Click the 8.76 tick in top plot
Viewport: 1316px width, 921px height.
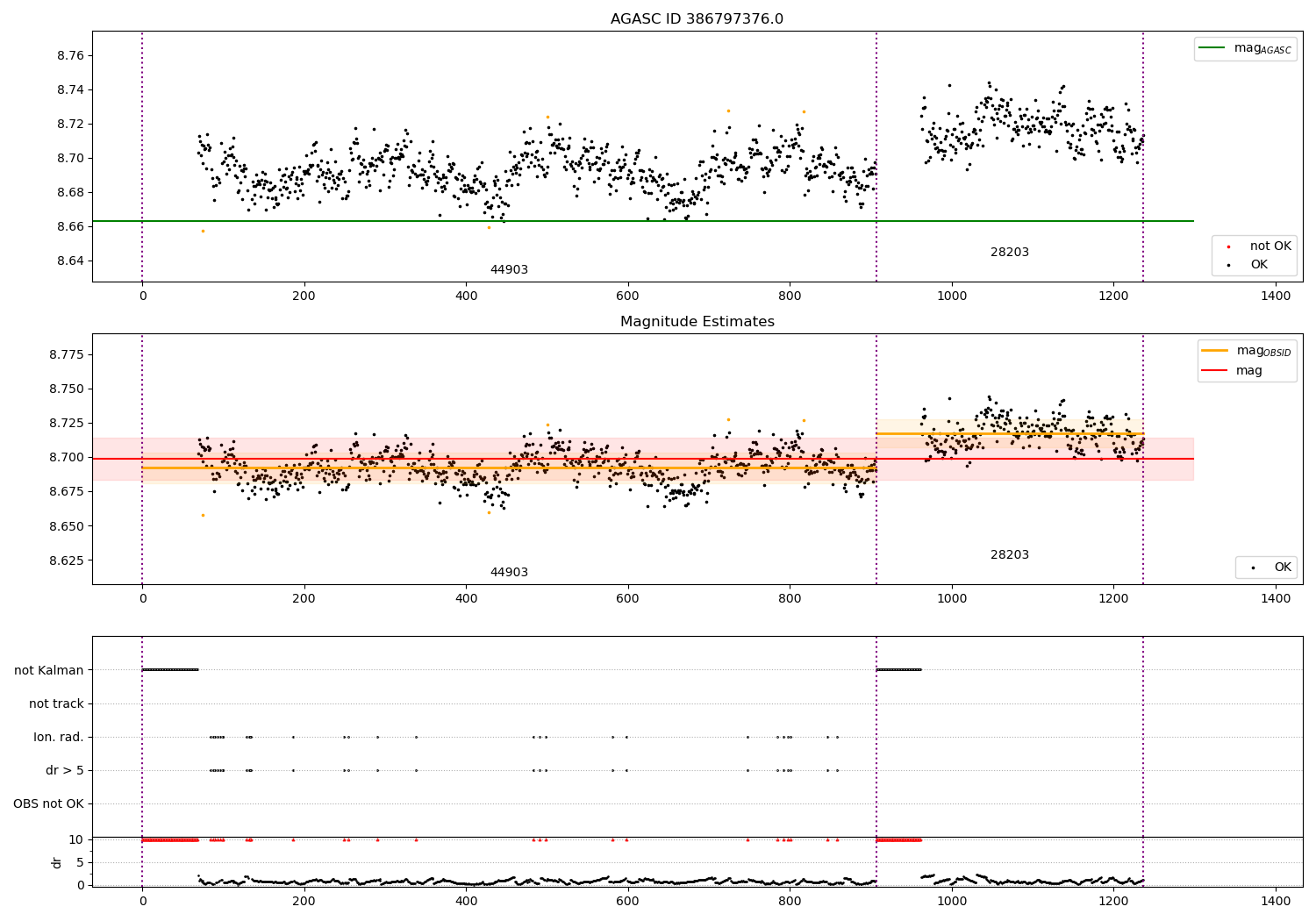click(71, 56)
